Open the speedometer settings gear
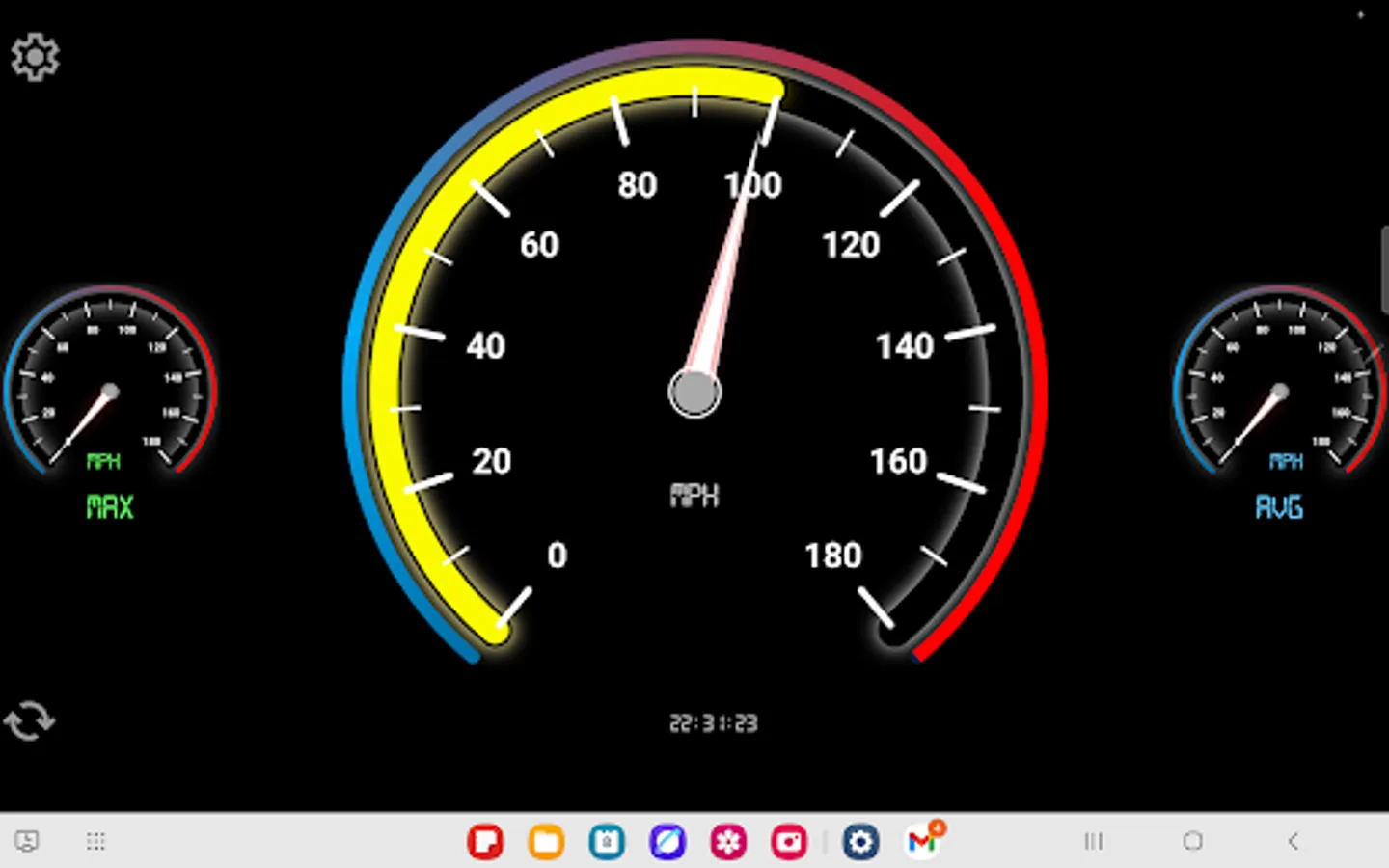This screenshot has width=1389, height=868. (x=35, y=57)
